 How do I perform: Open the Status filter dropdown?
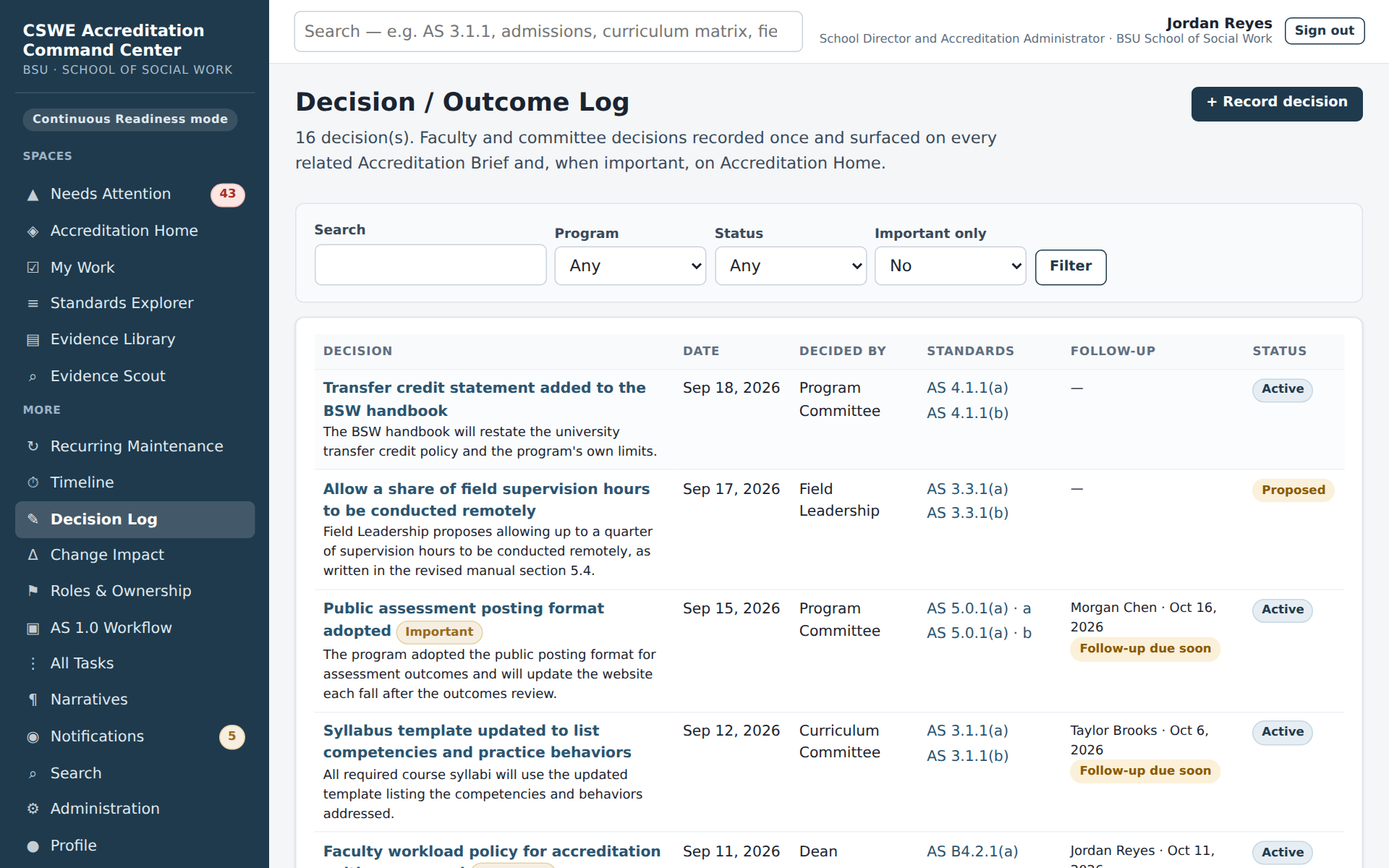tap(791, 266)
